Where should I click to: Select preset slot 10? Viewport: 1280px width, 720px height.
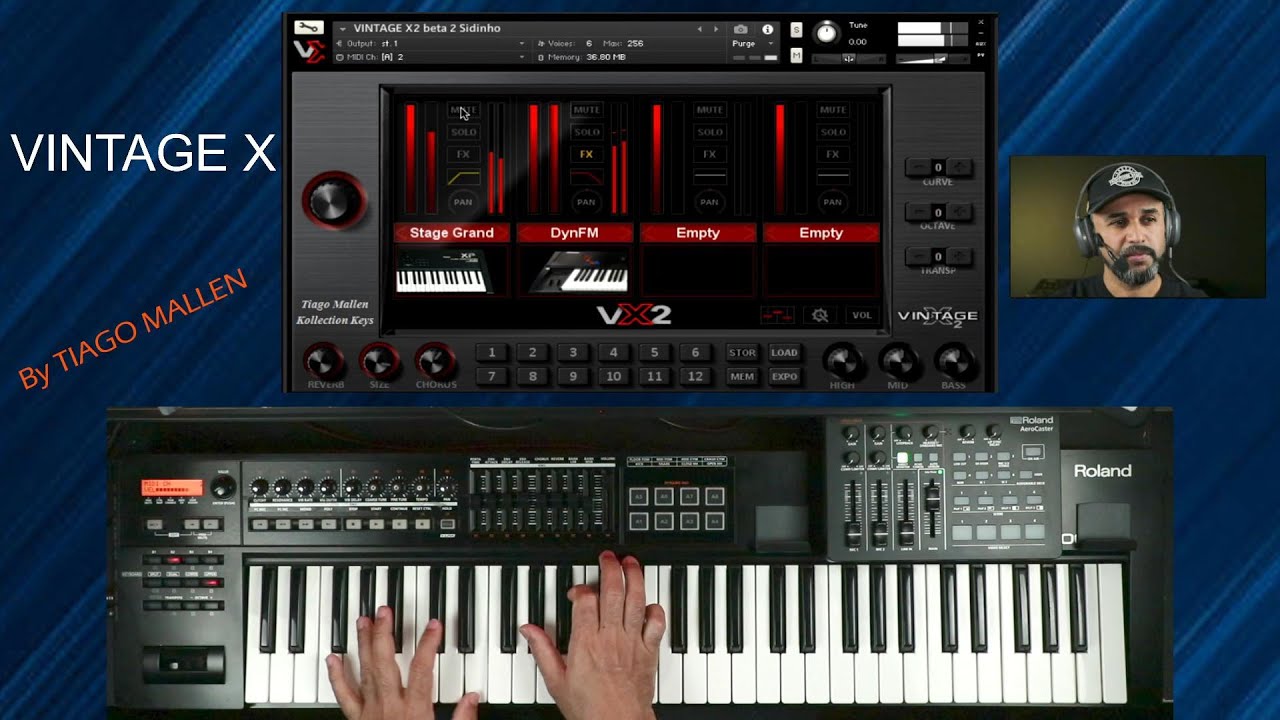(x=614, y=376)
